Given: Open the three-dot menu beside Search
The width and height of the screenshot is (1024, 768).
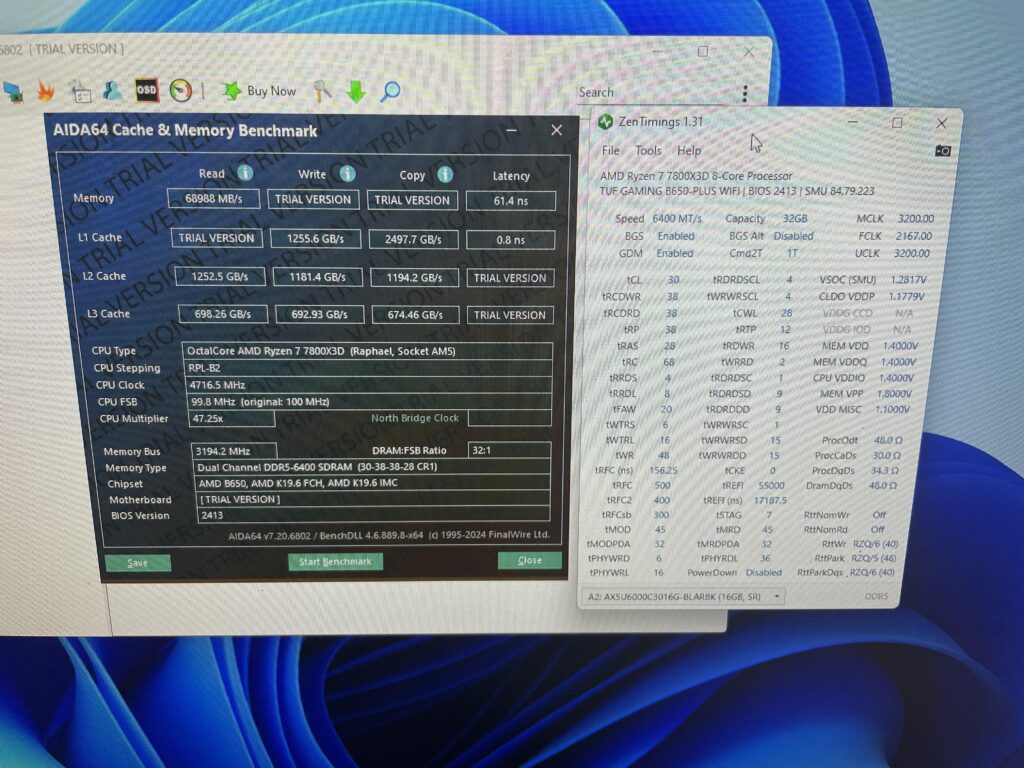Looking at the screenshot, I should [x=744, y=93].
